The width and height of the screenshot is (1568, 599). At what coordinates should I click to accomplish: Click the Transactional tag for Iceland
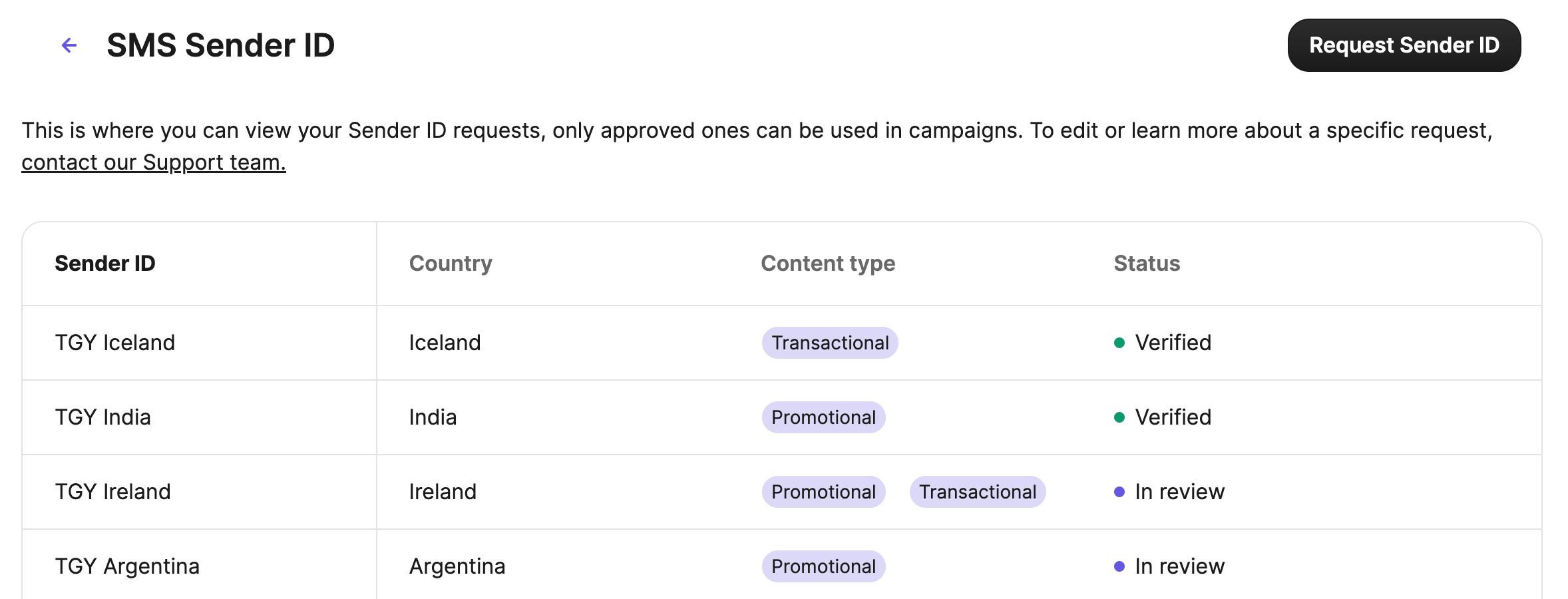829,343
